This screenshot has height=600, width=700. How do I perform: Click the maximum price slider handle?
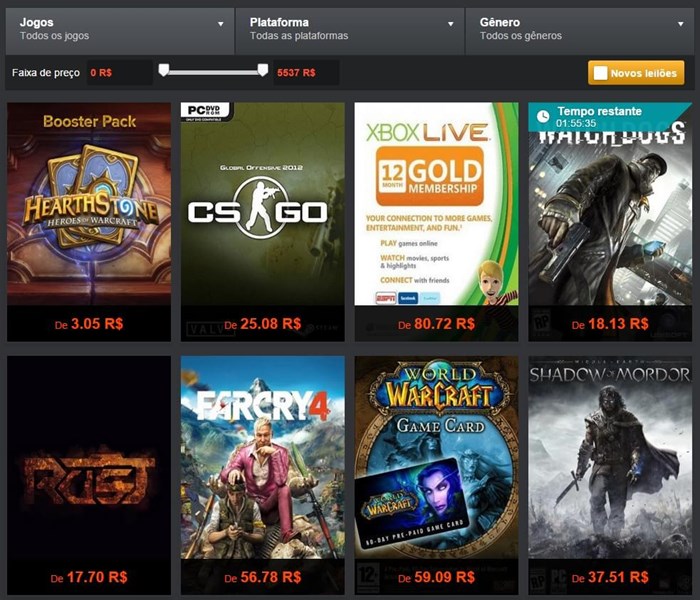263,70
